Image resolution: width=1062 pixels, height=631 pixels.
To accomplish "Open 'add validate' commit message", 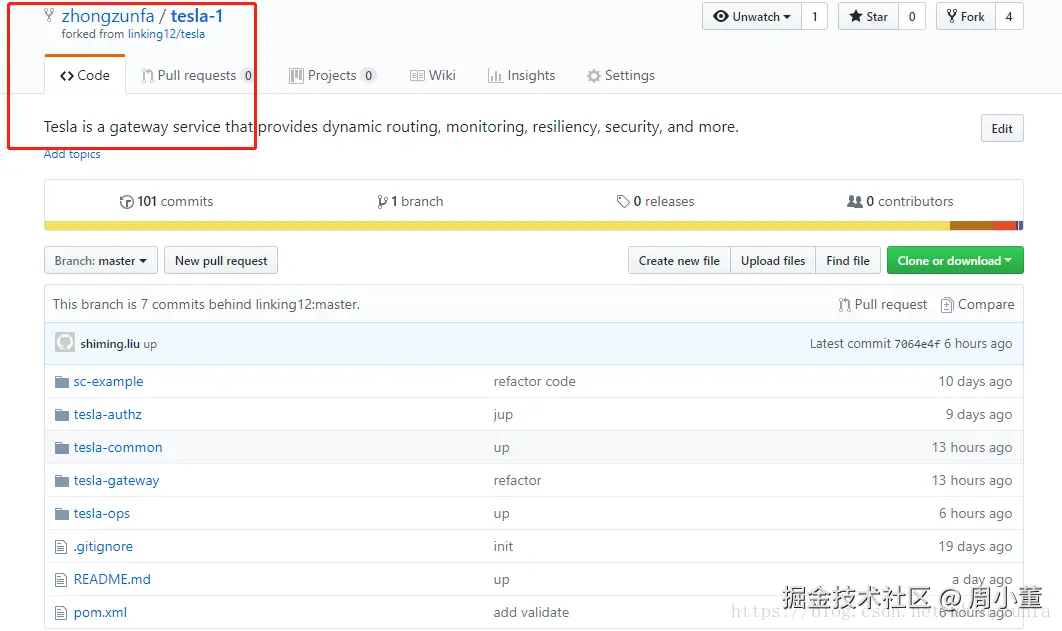I will [x=531, y=613].
